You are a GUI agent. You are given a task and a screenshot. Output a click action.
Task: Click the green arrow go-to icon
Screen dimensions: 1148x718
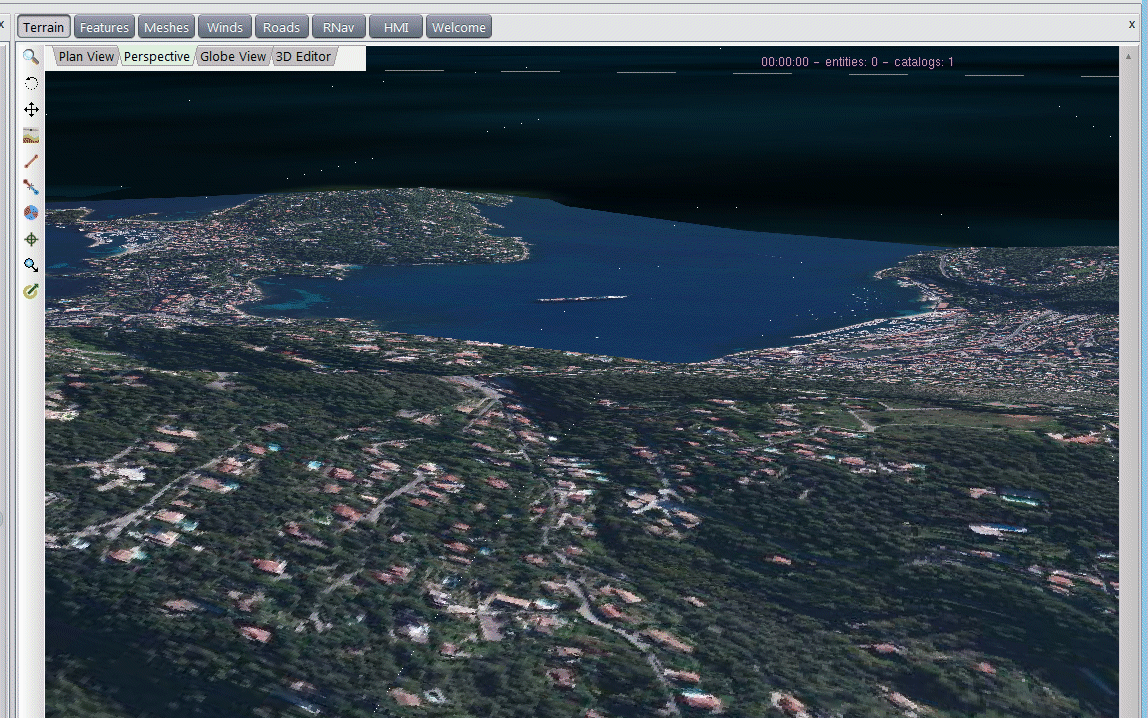(x=31, y=291)
